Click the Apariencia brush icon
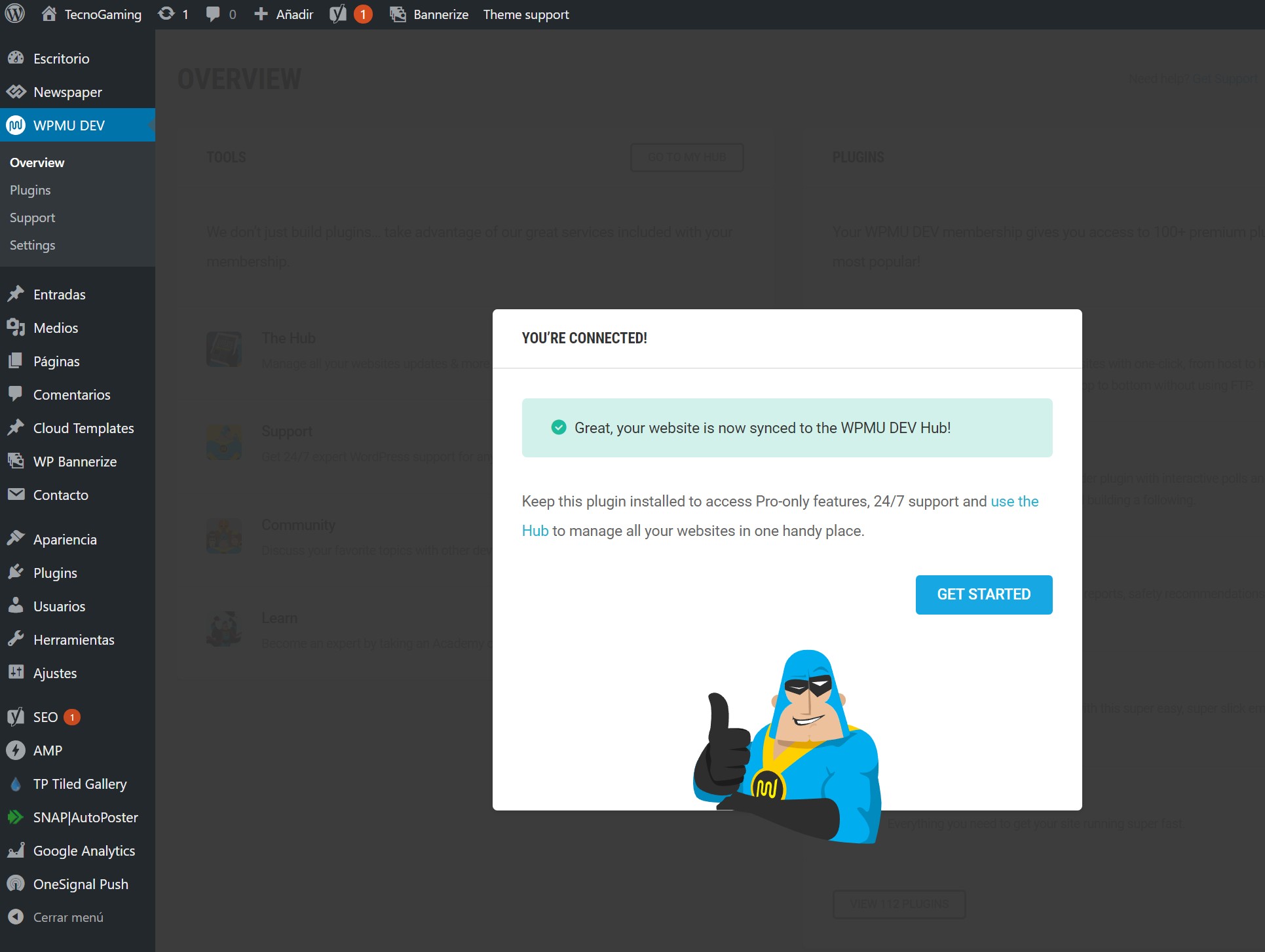This screenshot has width=1265, height=952. [16, 539]
